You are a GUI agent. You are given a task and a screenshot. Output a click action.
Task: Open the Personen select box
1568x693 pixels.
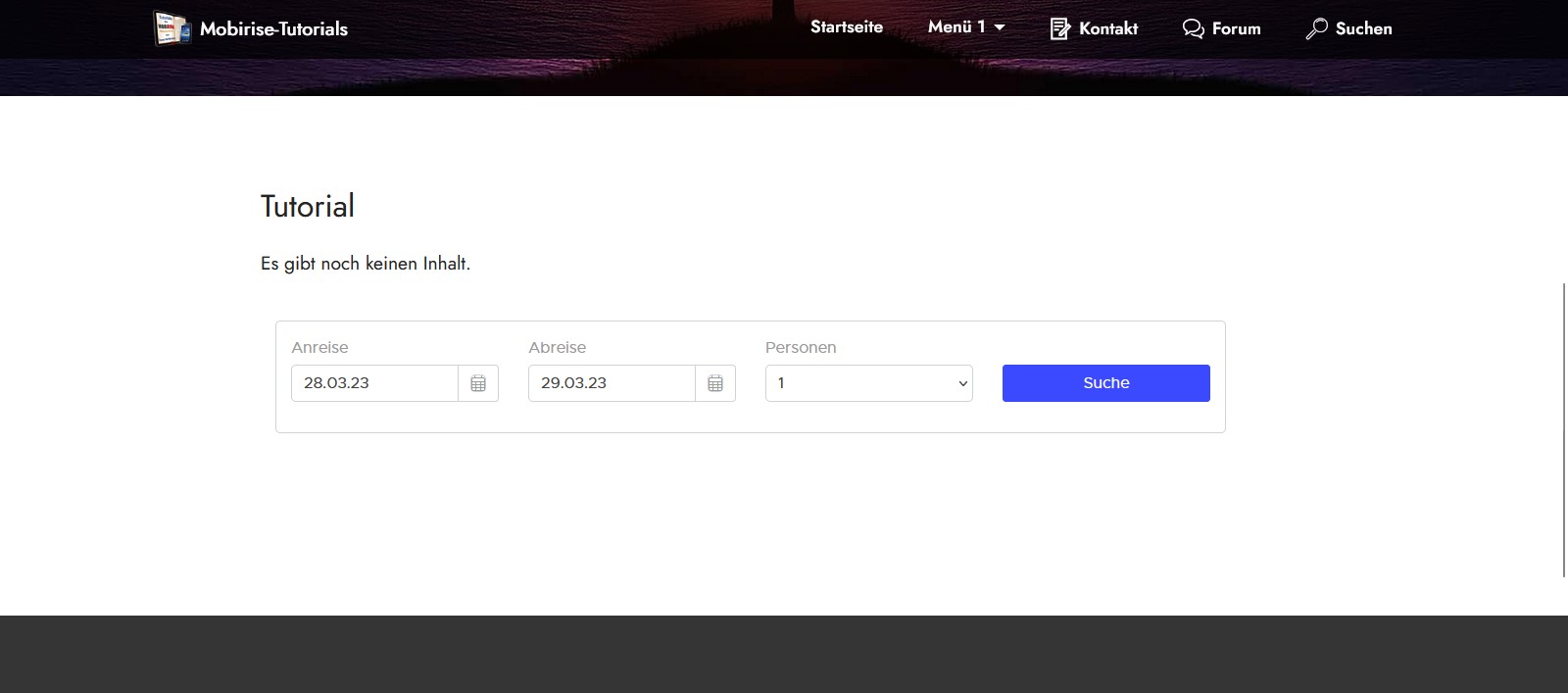click(869, 383)
